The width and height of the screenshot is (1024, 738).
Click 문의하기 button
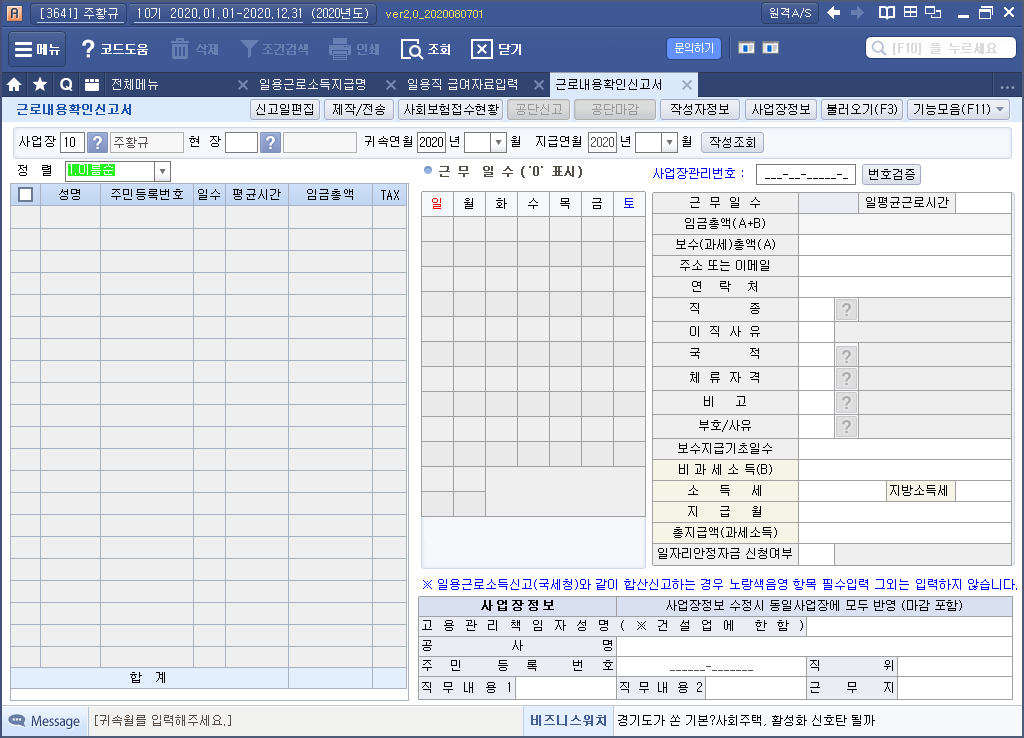tap(694, 48)
